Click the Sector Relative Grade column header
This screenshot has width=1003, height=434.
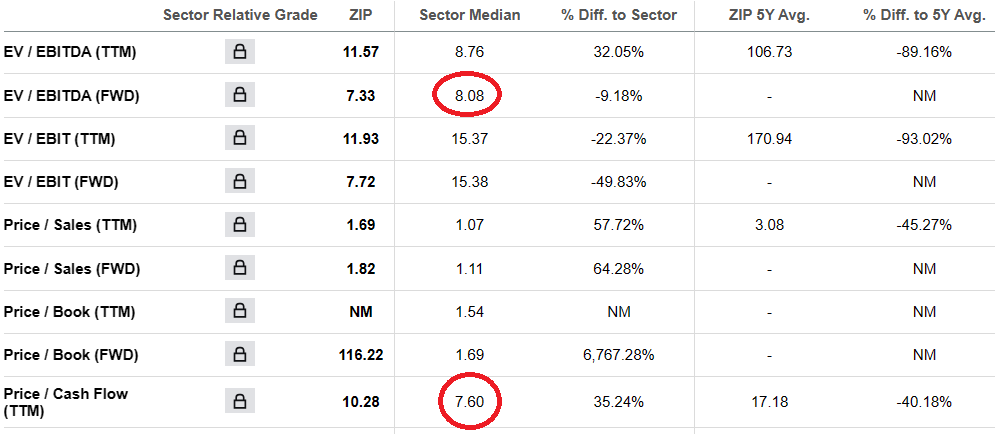click(x=240, y=15)
